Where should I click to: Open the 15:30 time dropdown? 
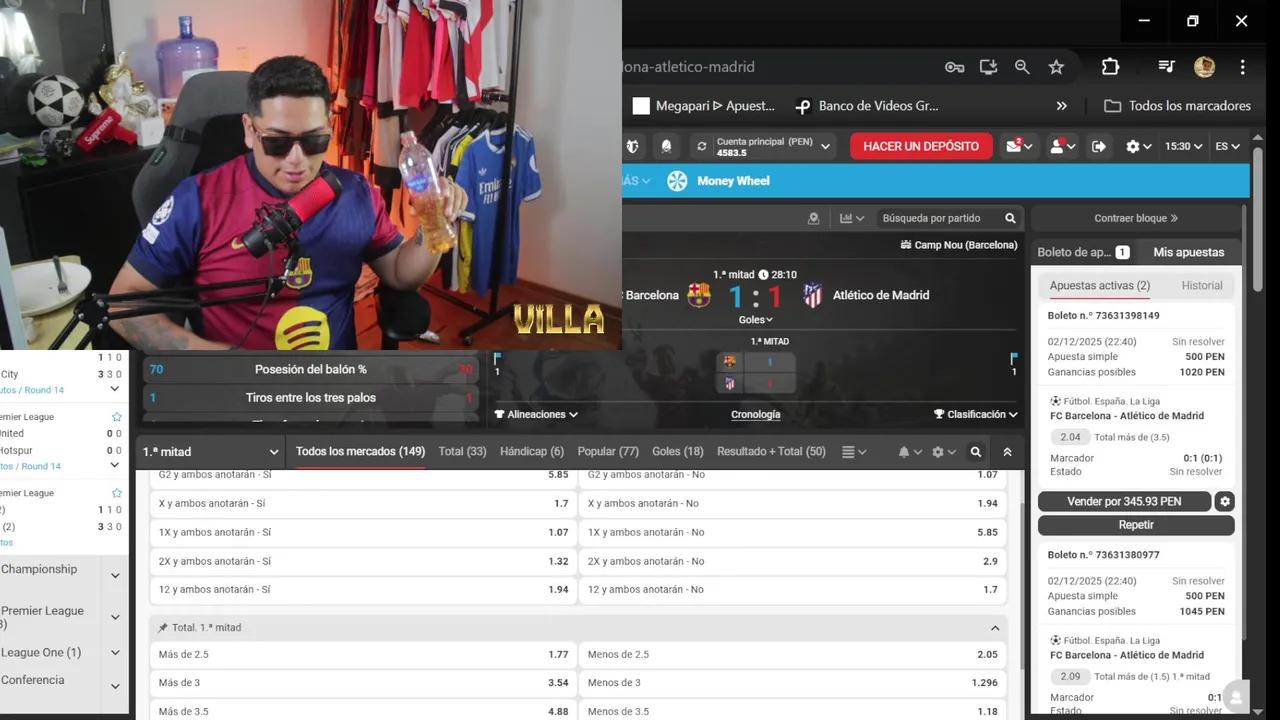(1184, 146)
